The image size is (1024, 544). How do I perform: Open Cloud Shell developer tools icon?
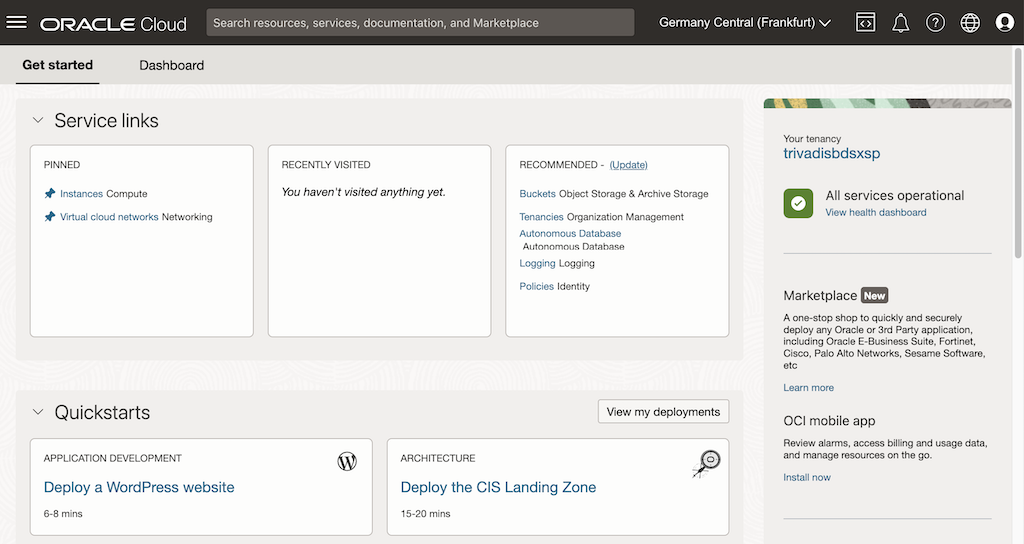(865, 23)
